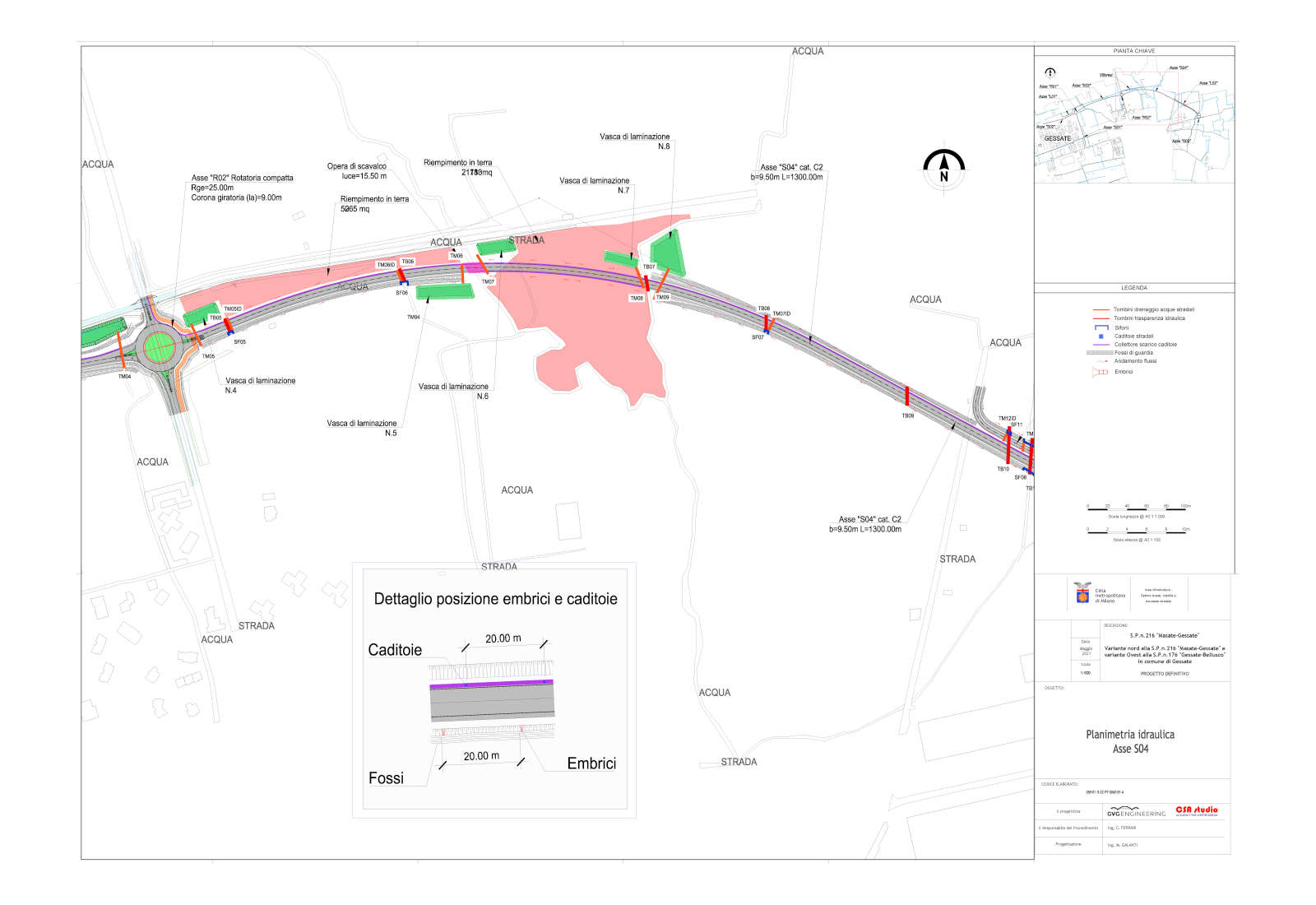Viewport: 1316px width, 905px height.
Task: Click the 'Asse R02 Rotatoria compatta' annotation
Action: 242,178
